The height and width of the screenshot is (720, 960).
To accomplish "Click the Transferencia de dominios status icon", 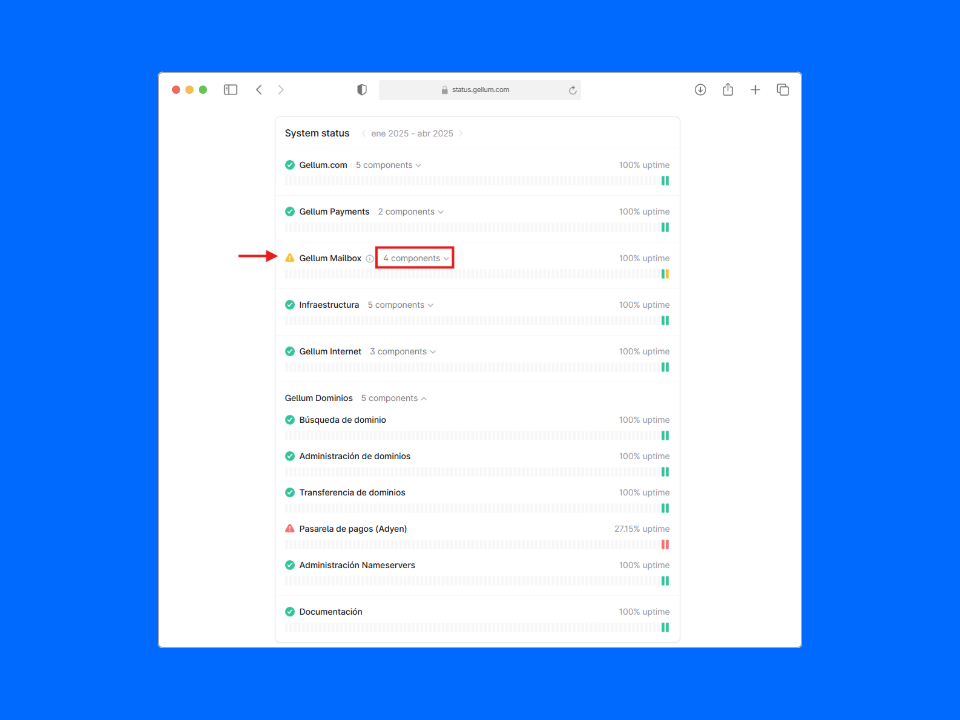I will coord(290,492).
